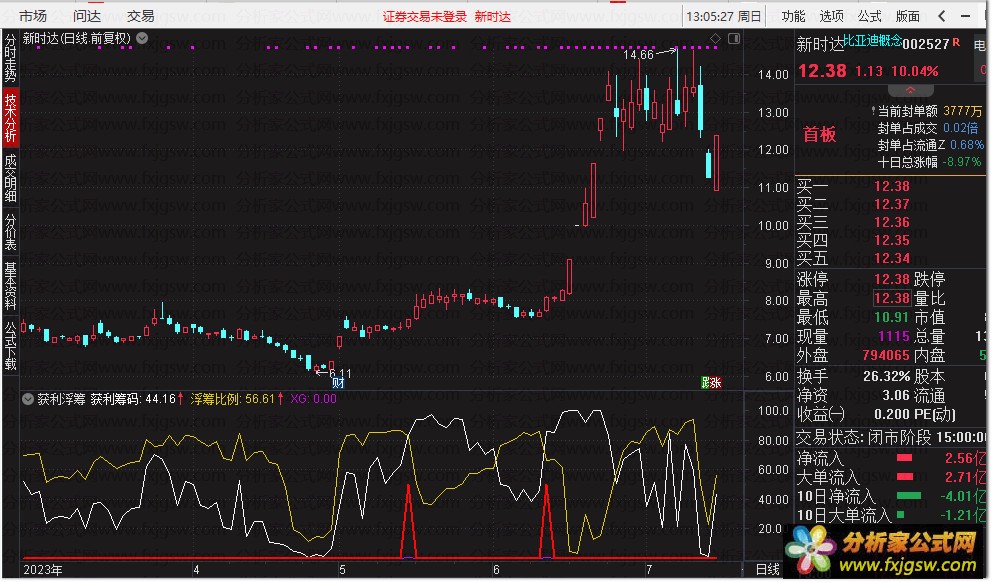The image size is (993, 582).
Task: Click the red R margin marker
Action: click(956, 42)
